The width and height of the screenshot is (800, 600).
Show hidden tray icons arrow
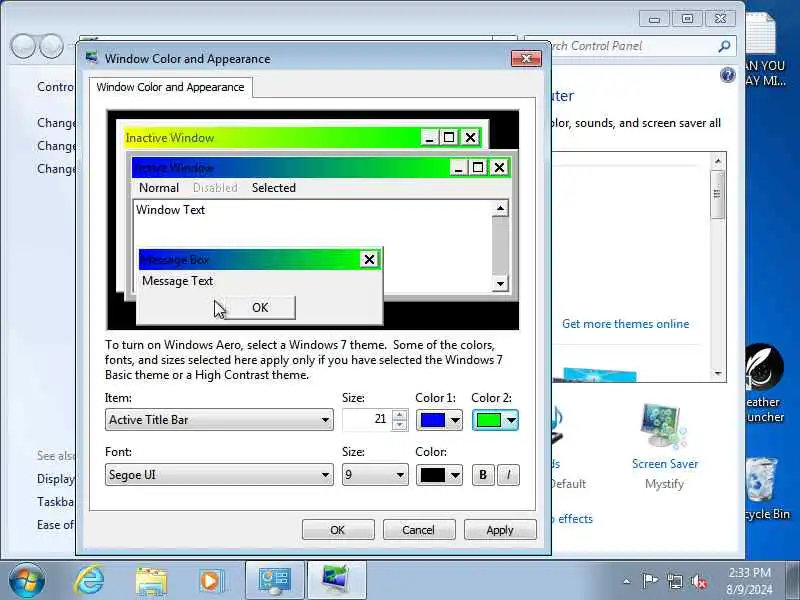[627, 581]
